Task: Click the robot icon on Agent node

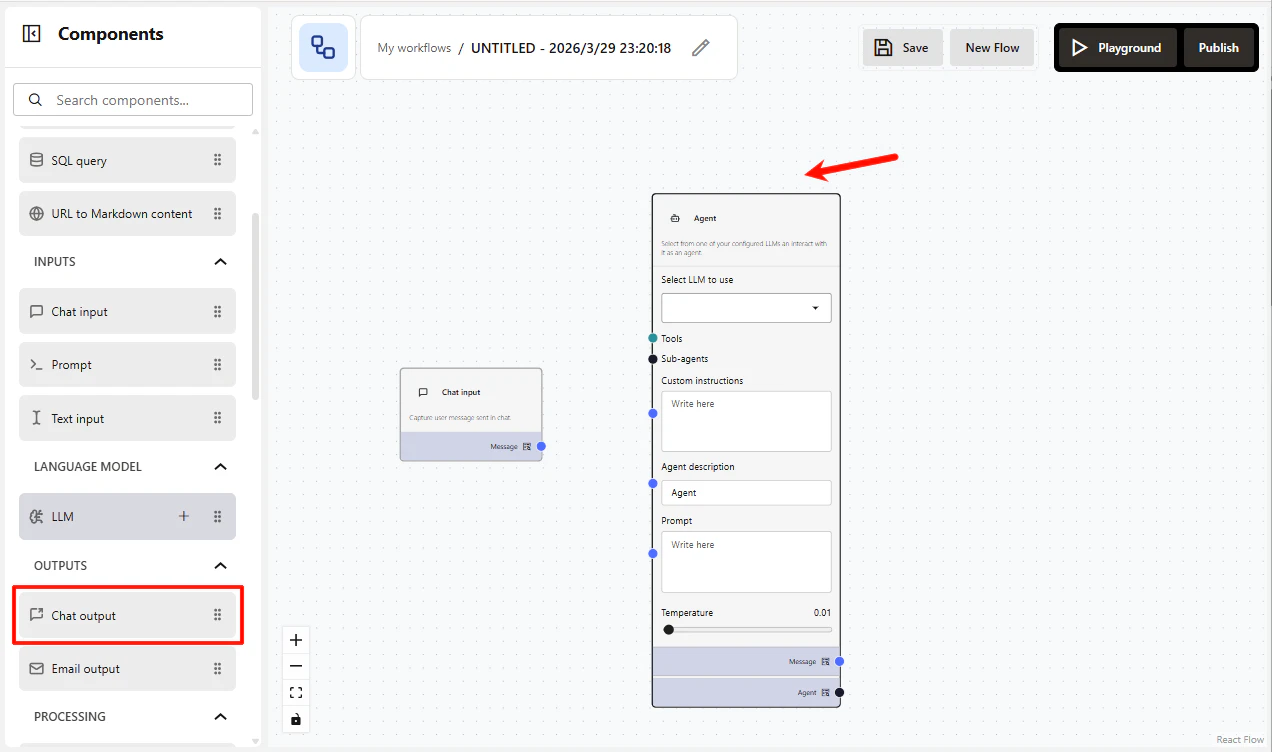Action: [675, 218]
